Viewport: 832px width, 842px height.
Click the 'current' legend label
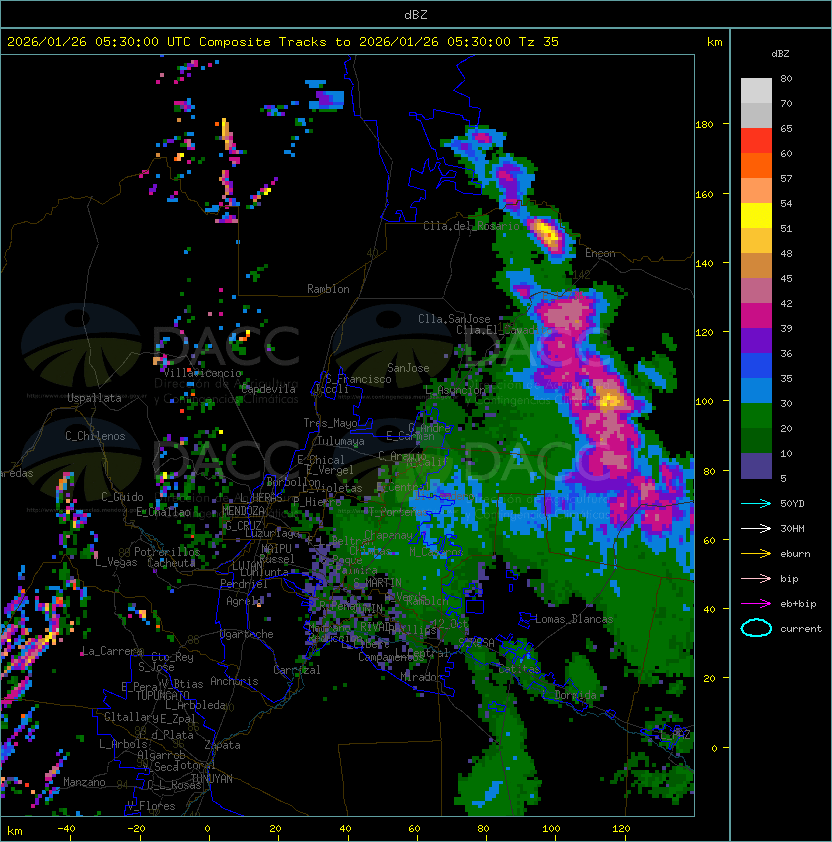801,629
